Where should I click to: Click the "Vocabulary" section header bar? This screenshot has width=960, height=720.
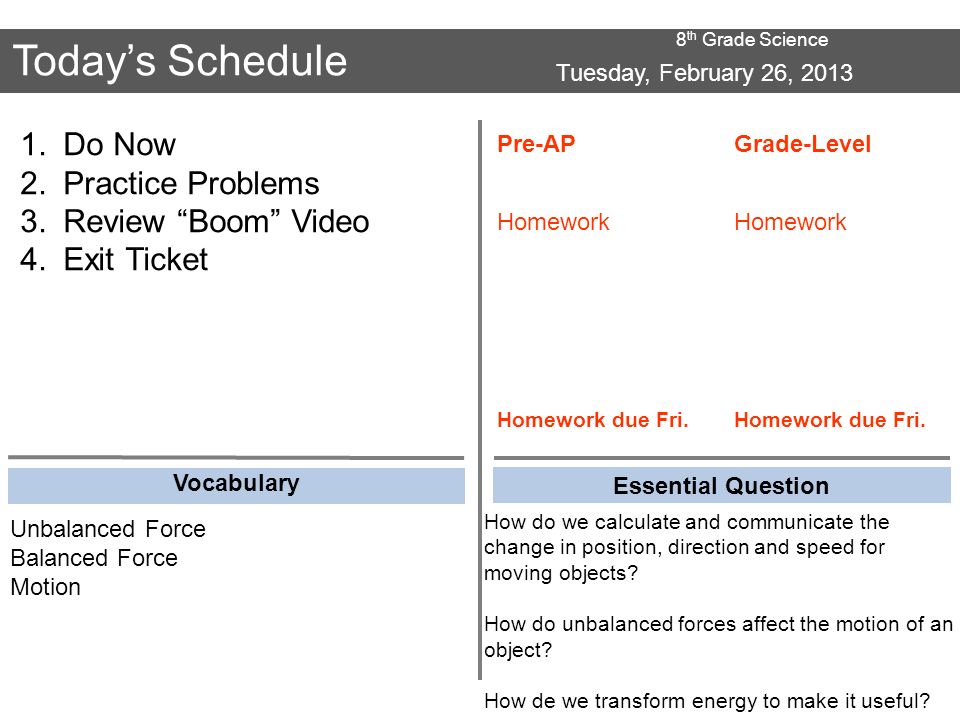click(236, 486)
